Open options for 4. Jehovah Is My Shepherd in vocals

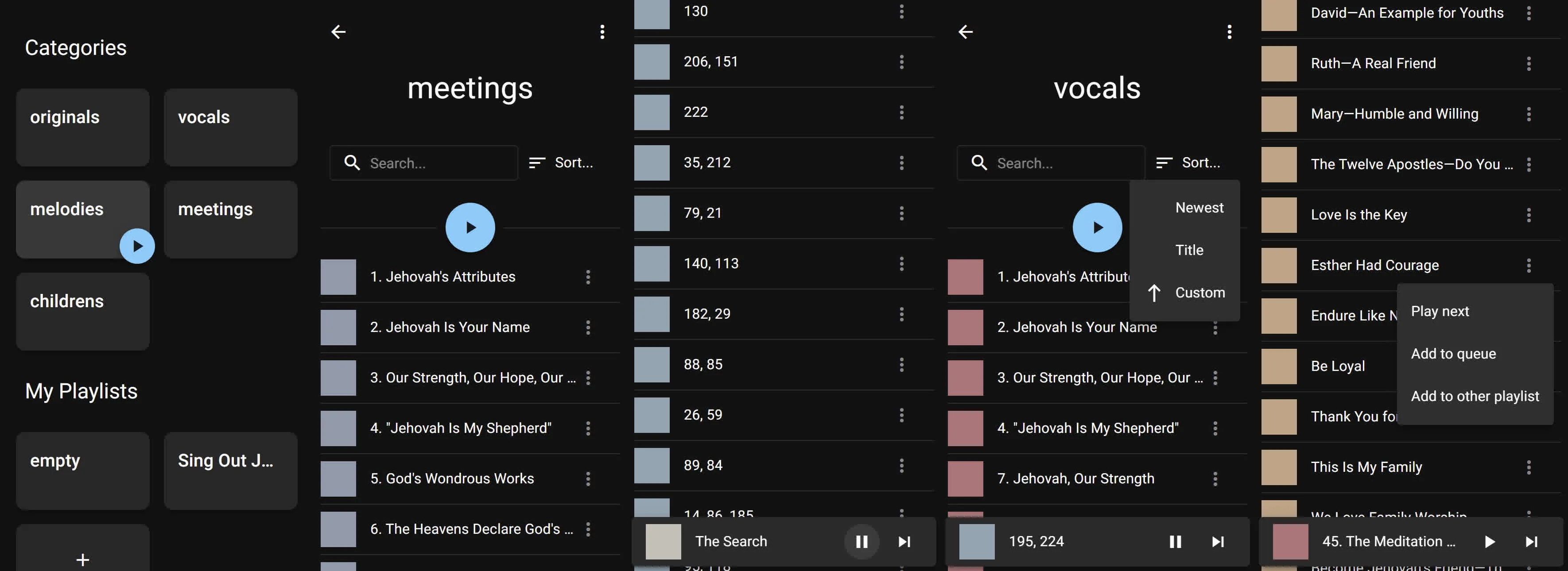pyautogui.click(x=1215, y=428)
